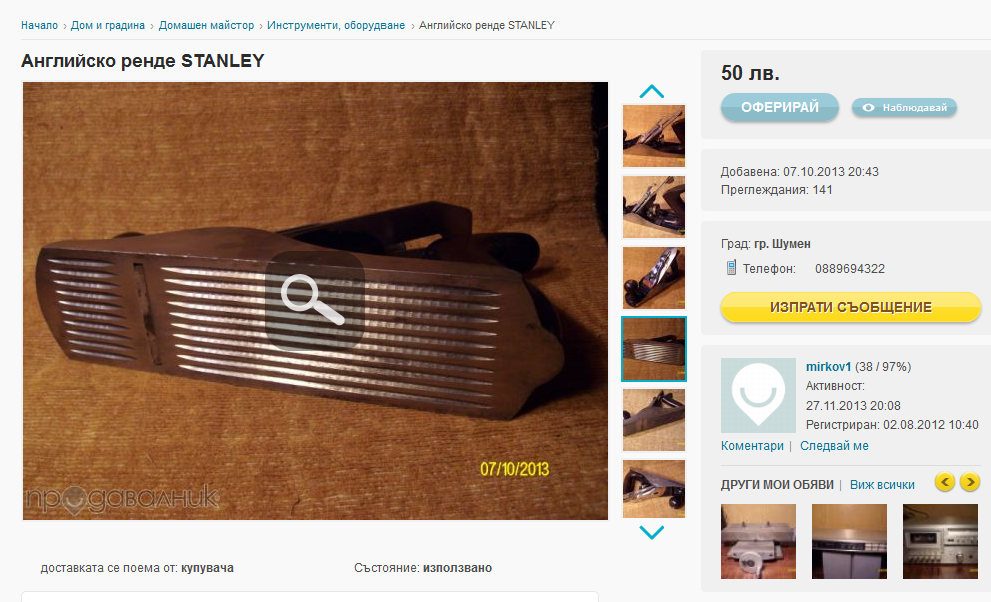Screen dimensions: 991x602
Task: Open seller profile mirkov1
Action: coord(828,366)
